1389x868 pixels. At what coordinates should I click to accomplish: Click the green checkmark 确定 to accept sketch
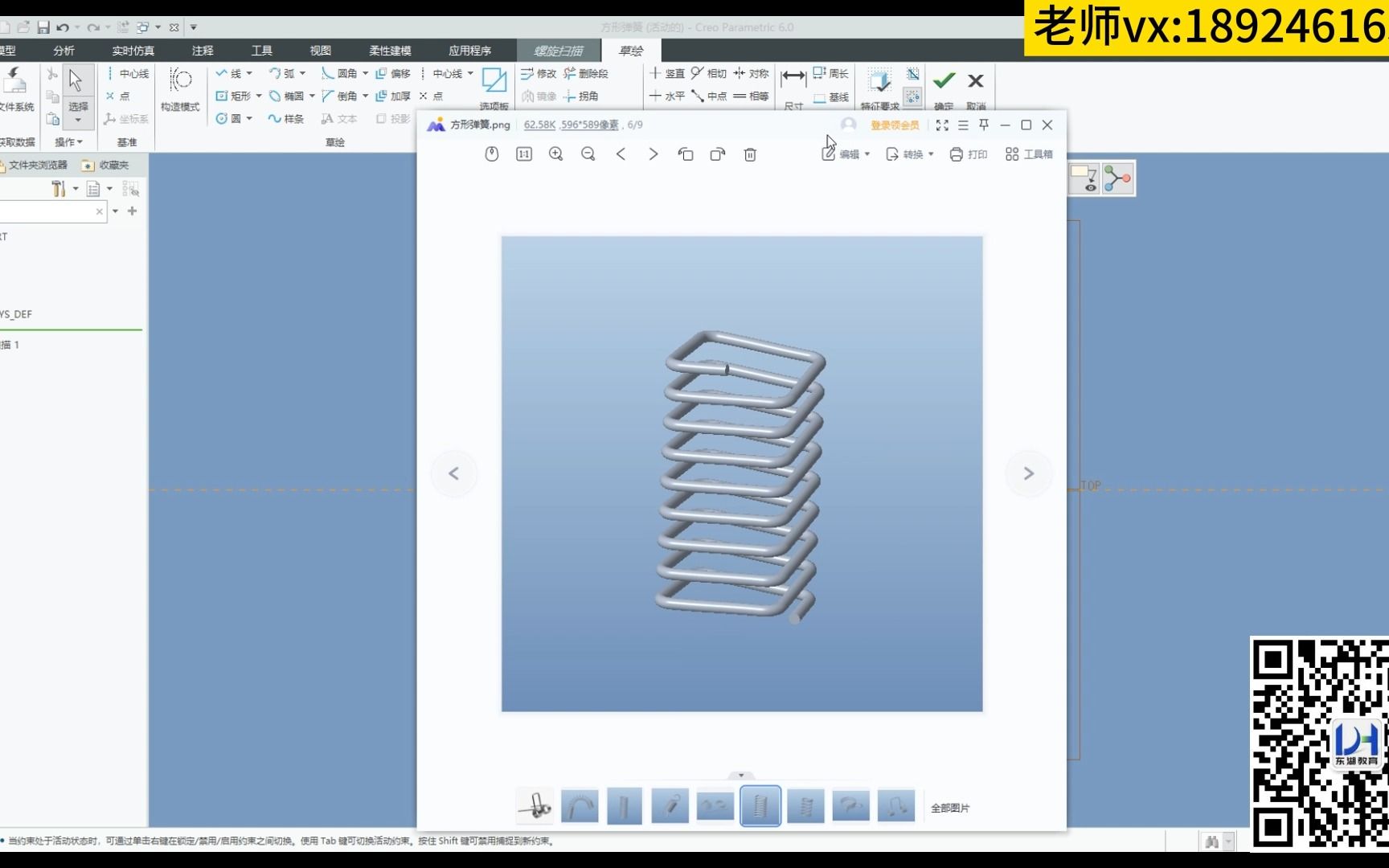pos(944,88)
